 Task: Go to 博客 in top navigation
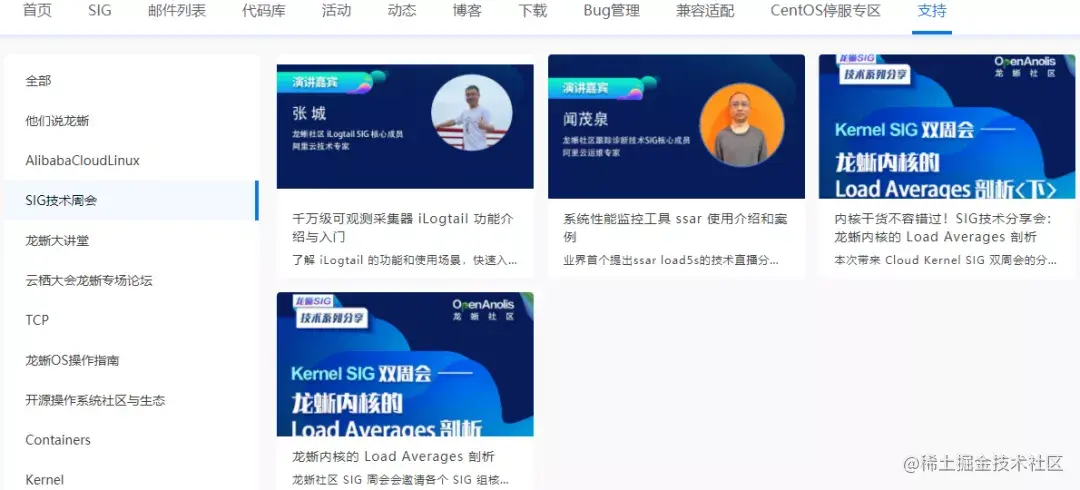click(x=467, y=11)
